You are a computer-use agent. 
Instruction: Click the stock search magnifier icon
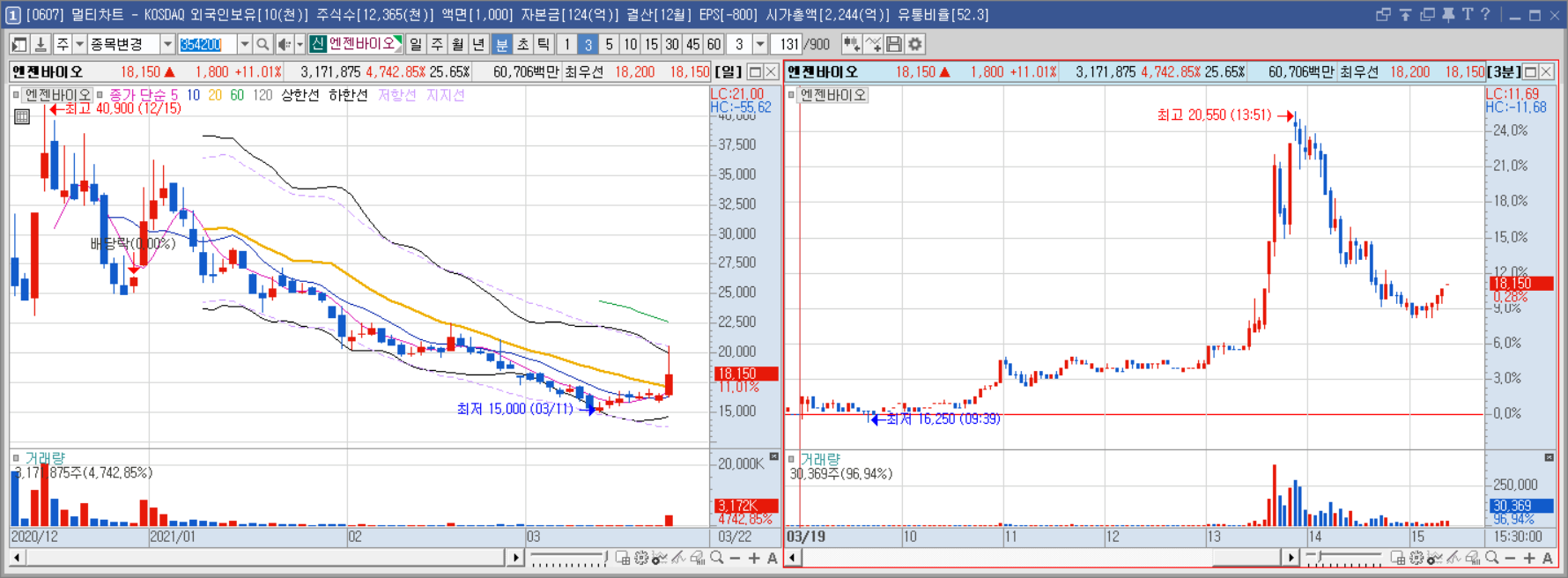point(263,44)
